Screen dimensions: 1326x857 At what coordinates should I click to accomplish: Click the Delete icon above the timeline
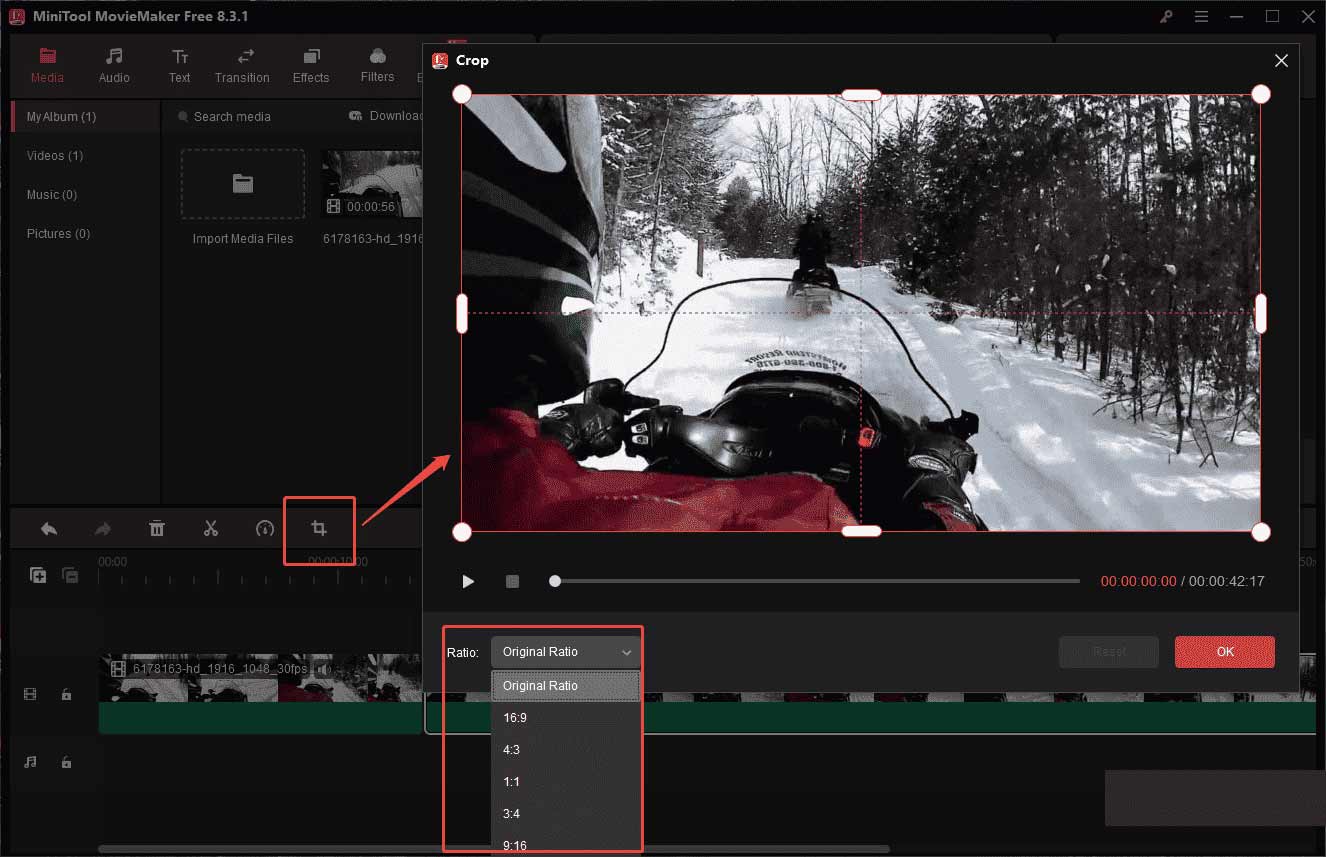[x=157, y=528]
